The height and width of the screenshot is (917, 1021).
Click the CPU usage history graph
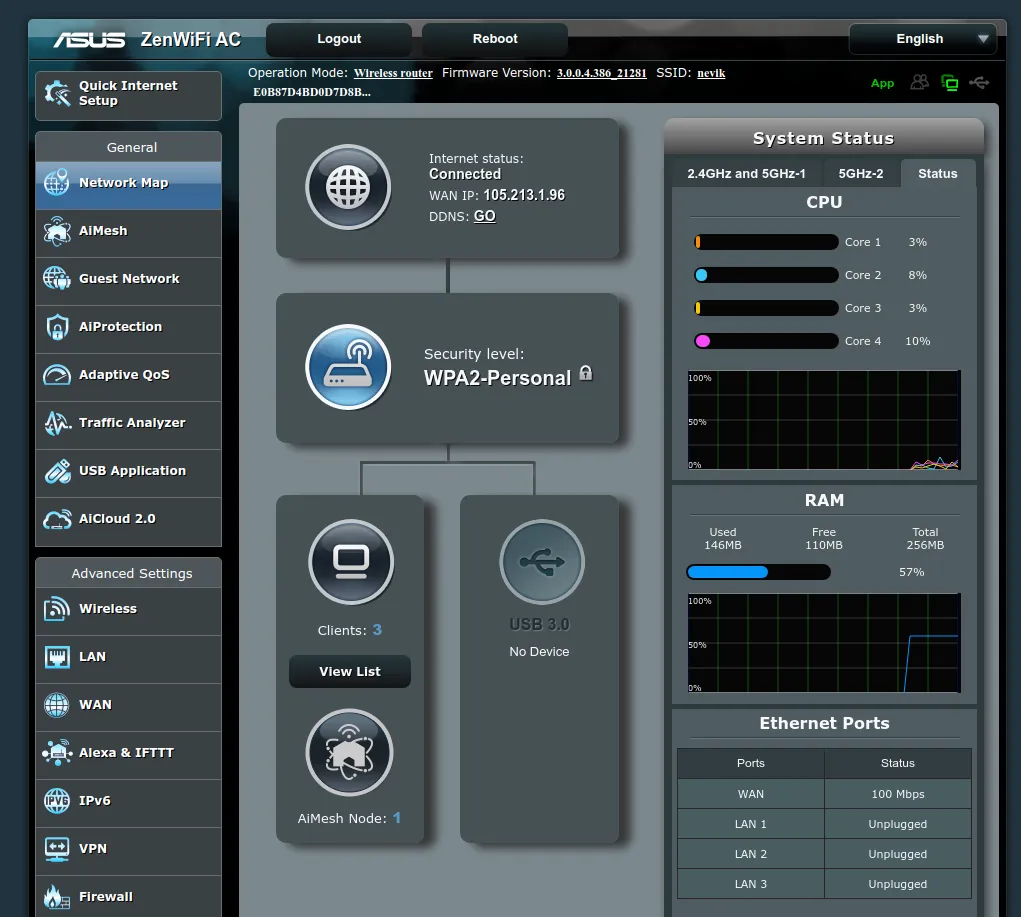824,420
